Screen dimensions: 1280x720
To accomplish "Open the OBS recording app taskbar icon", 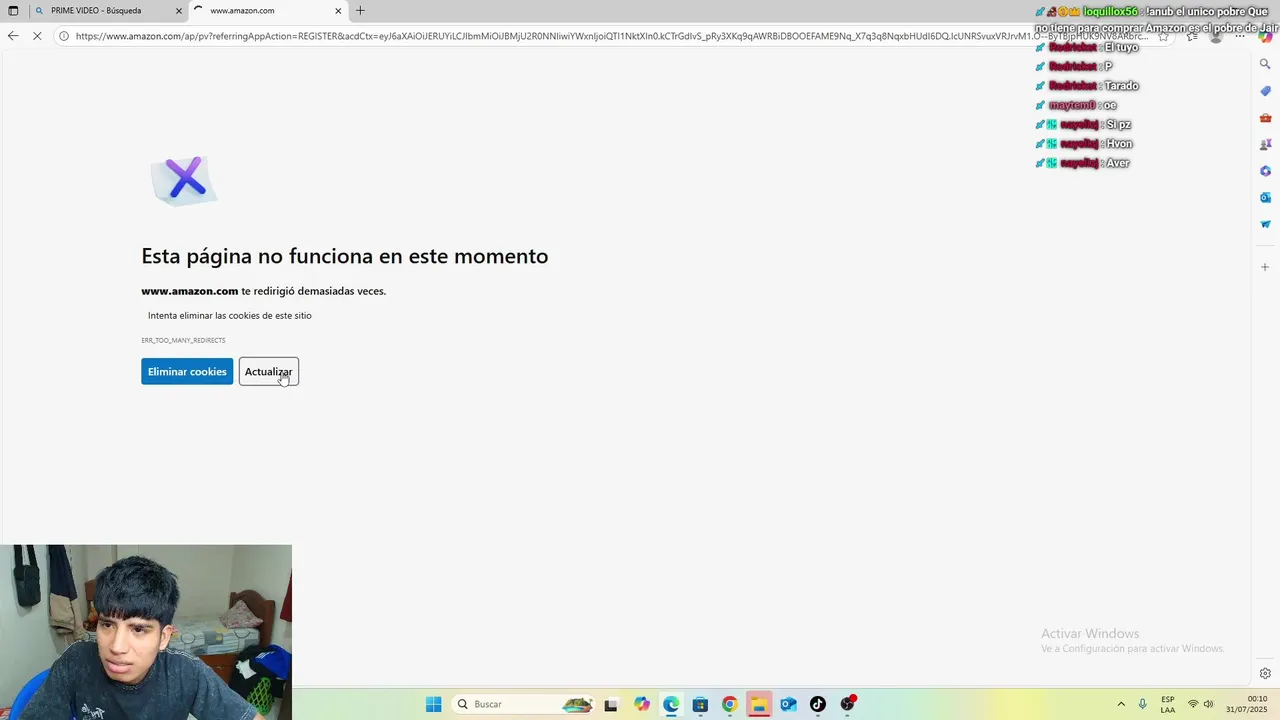I will coord(848,704).
